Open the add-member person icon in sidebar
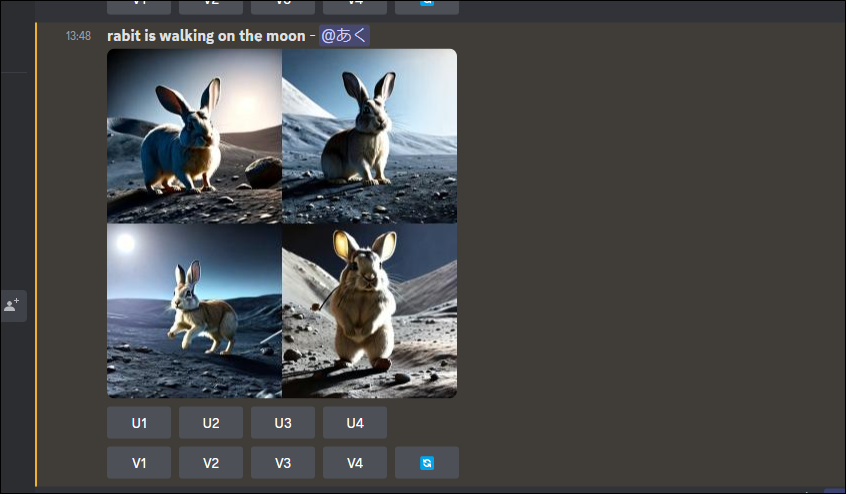 pyautogui.click(x=12, y=305)
